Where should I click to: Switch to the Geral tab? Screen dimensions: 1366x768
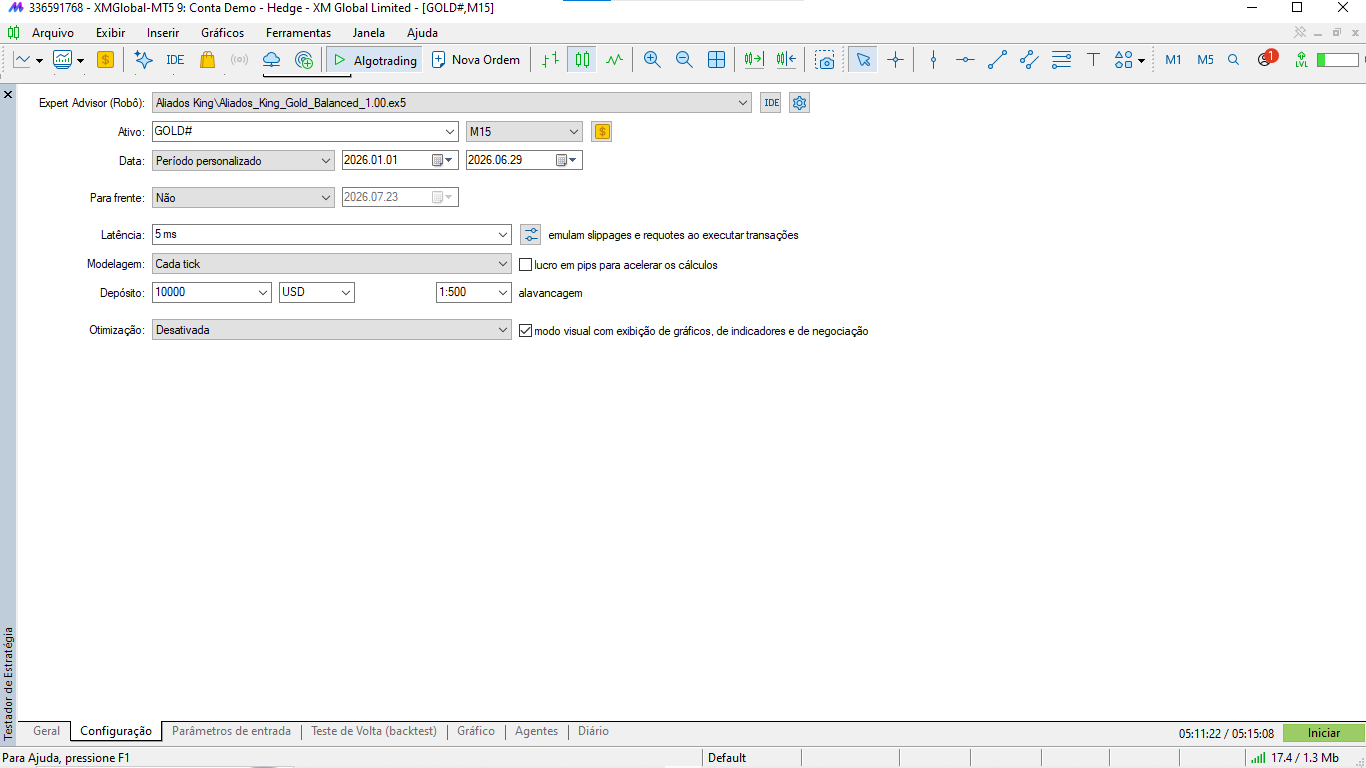point(46,731)
